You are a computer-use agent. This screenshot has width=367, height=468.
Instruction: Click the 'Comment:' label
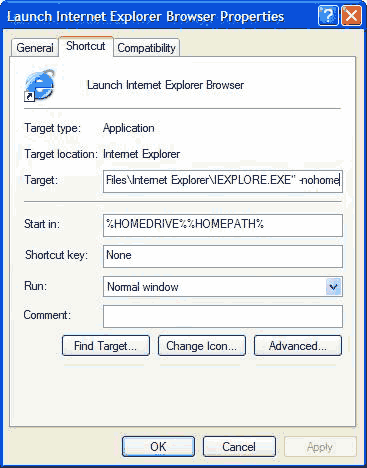pyautogui.click(x=47, y=315)
